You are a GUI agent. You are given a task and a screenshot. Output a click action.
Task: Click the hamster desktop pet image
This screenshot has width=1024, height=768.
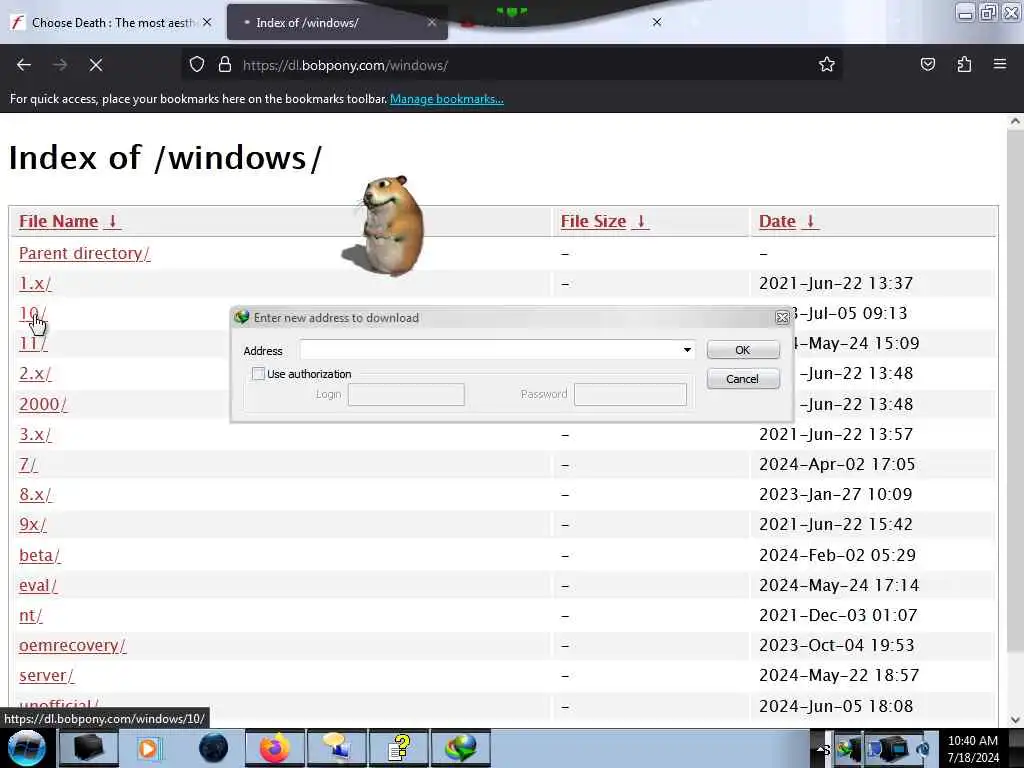(x=385, y=225)
